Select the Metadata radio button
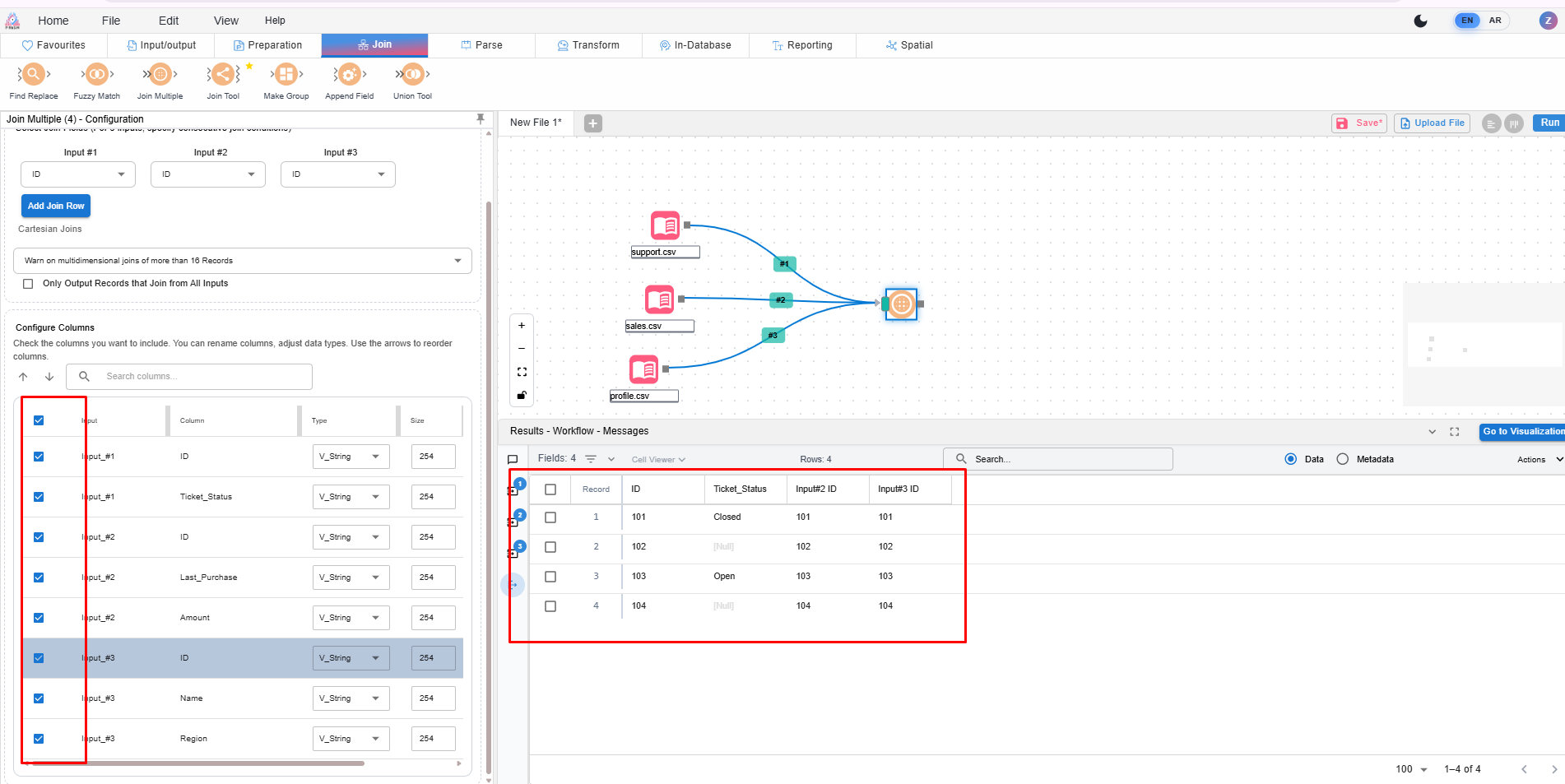Viewport: 1565px width, 784px height. [1343, 459]
